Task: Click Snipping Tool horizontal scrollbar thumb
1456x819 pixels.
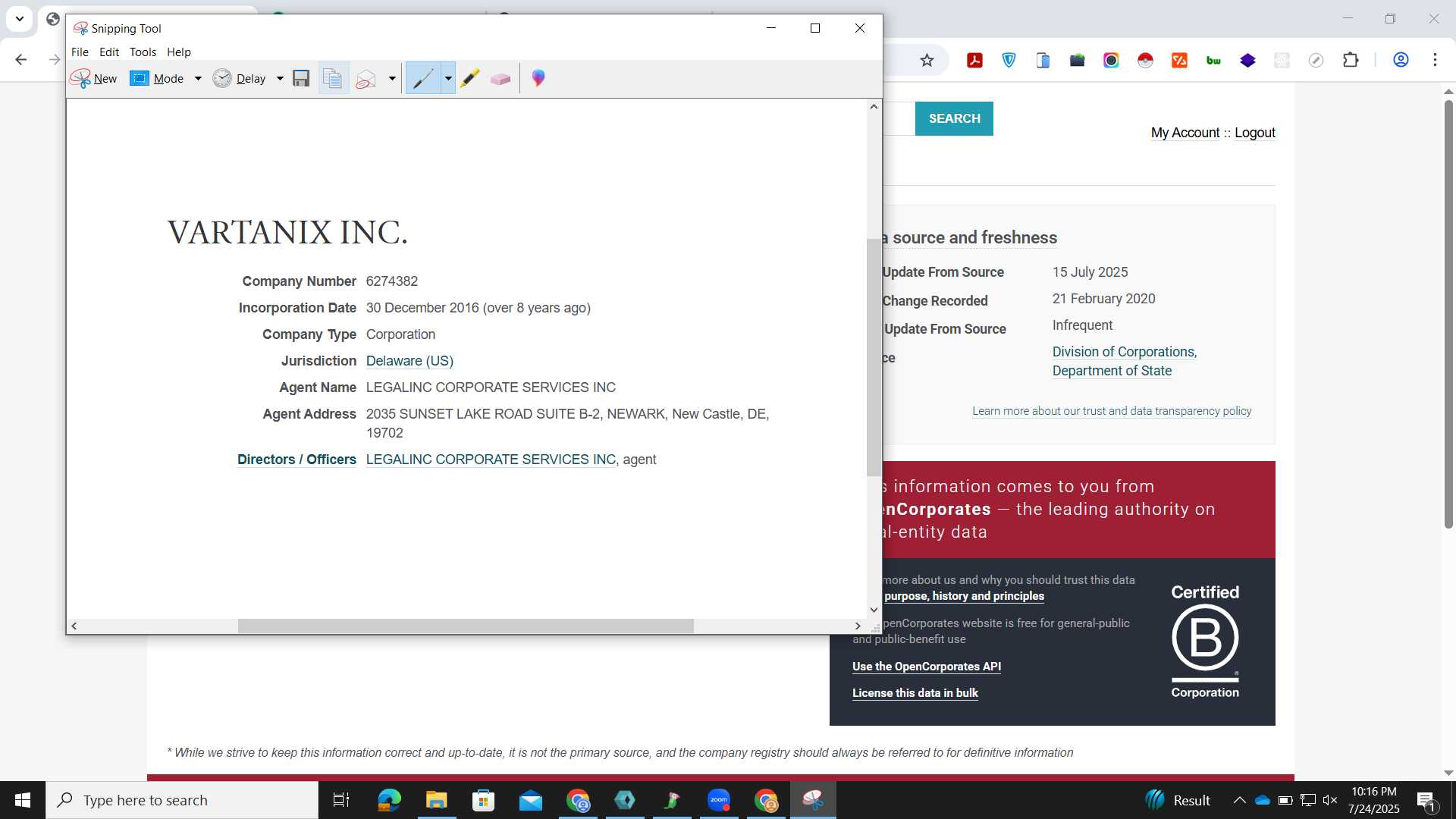Action: [466, 626]
